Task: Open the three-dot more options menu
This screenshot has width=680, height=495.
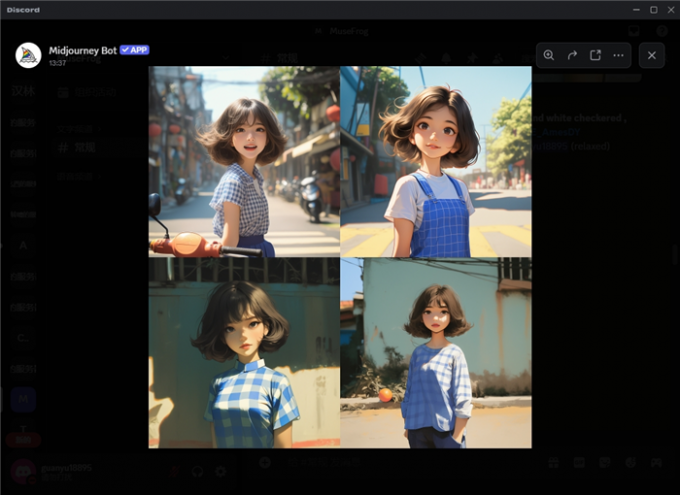Action: click(x=618, y=55)
